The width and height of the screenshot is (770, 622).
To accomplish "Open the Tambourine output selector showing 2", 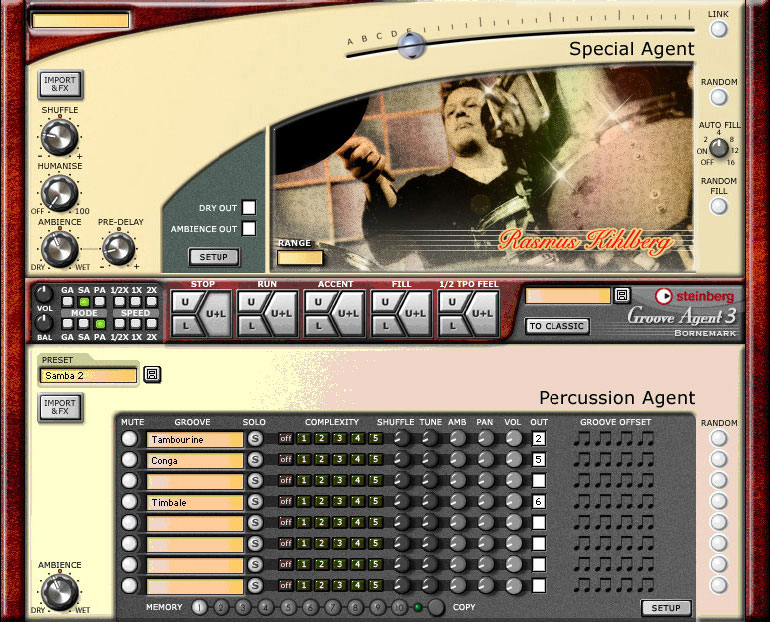I will 539,438.
